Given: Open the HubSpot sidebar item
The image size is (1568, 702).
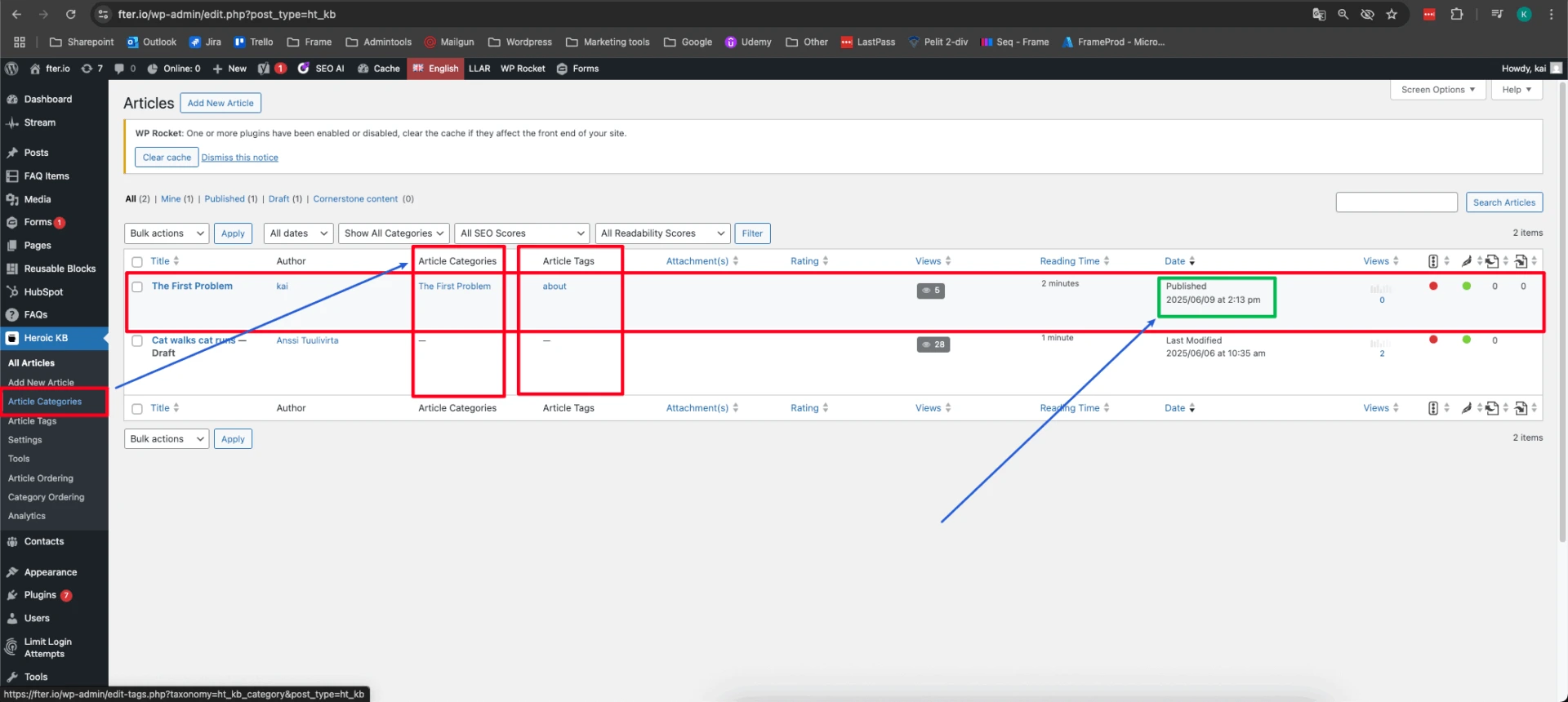Looking at the screenshot, I should pos(43,291).
